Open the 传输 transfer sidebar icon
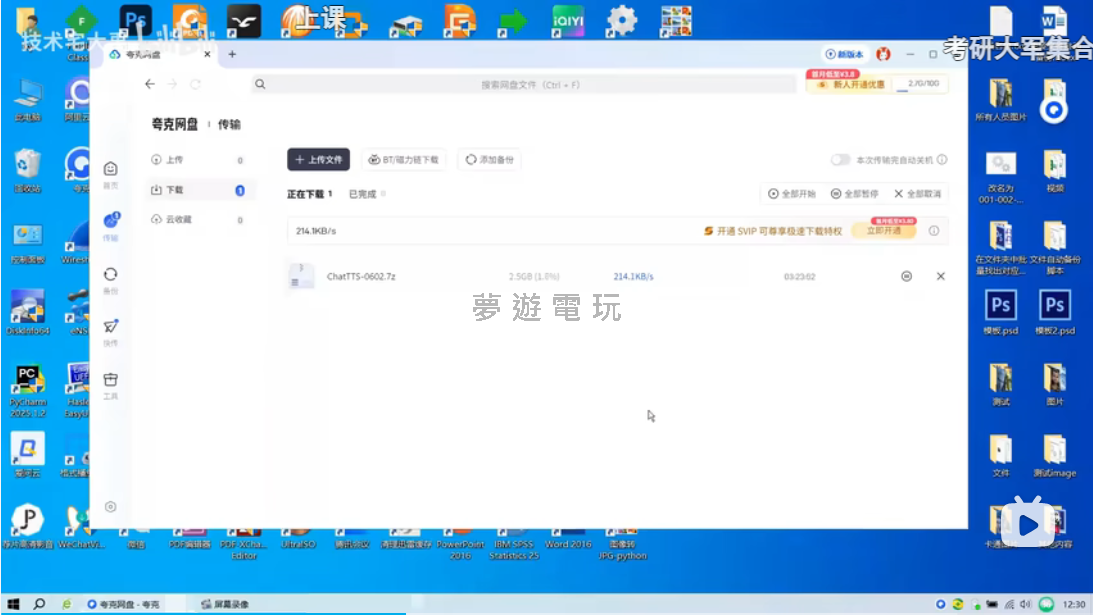This screenshot has width=1093, height=615. click(x=111, y=225)
